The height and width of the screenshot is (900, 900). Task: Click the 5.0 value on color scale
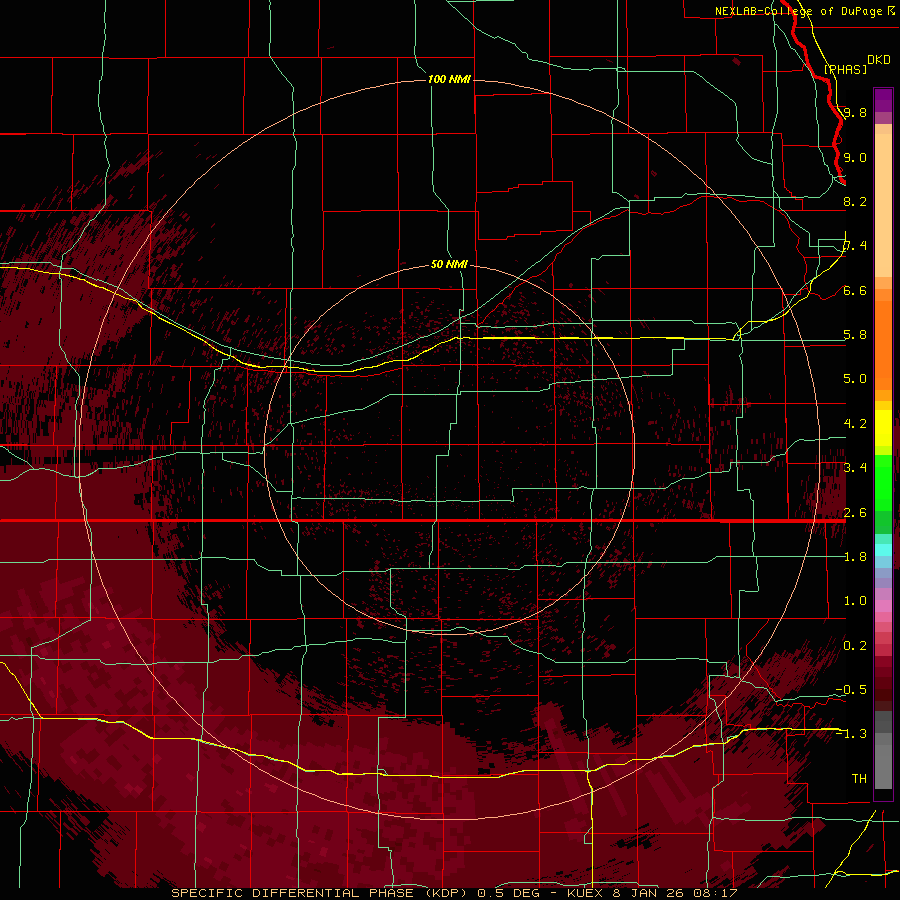pos(855,379)
